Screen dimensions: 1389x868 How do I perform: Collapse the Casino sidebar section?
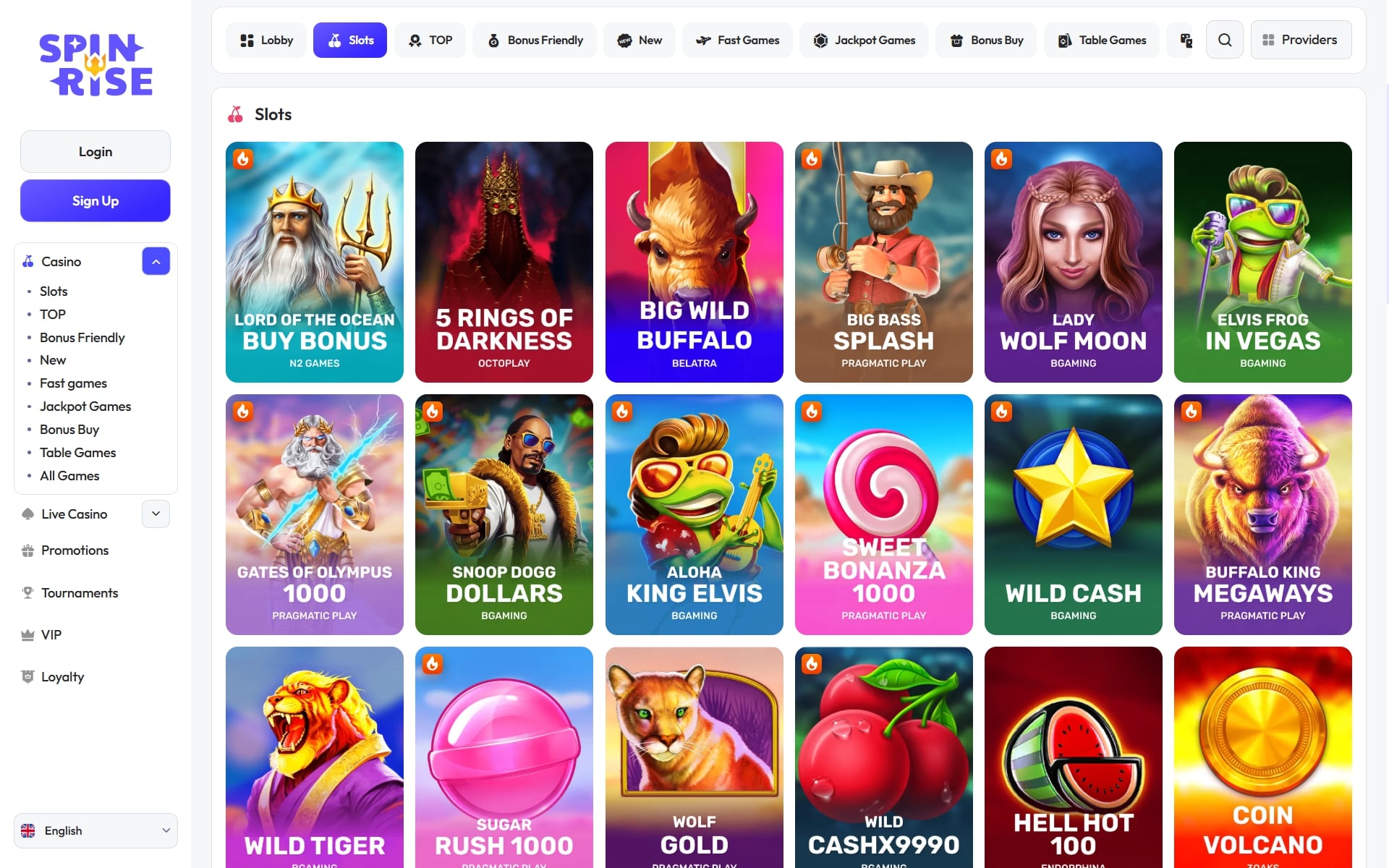coord(156,262)
